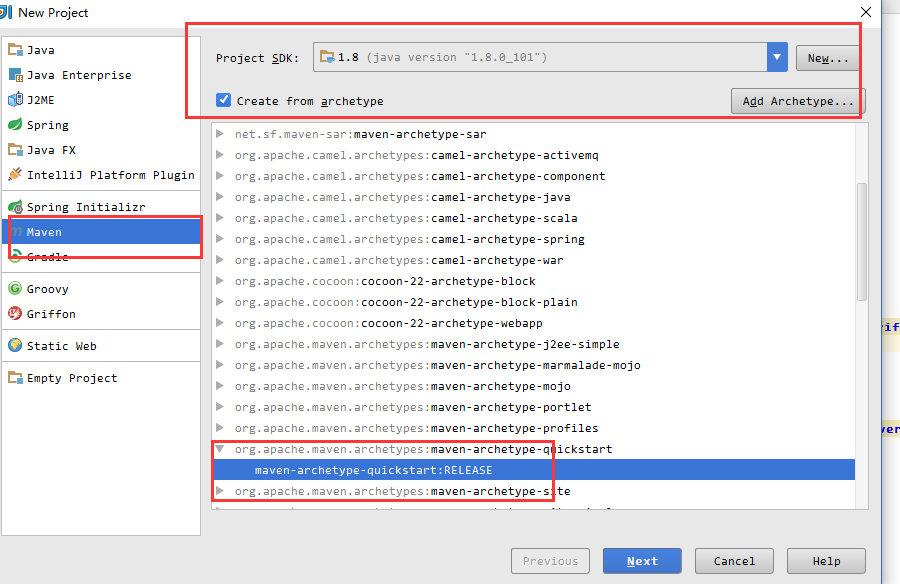Select Static Web project type
This screenshot has width=900, height=584.
pos(101,346)
